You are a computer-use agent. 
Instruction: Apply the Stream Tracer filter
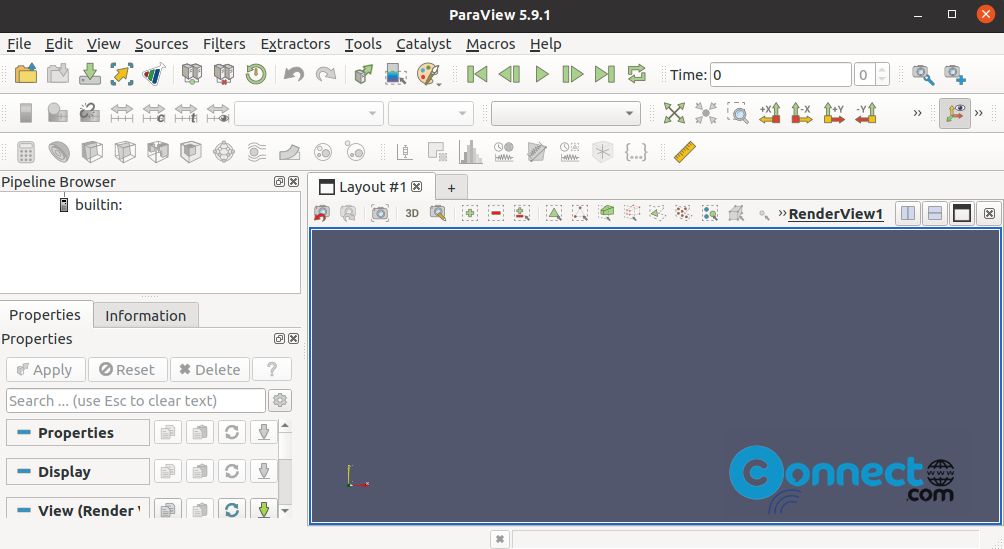[257, 152]
